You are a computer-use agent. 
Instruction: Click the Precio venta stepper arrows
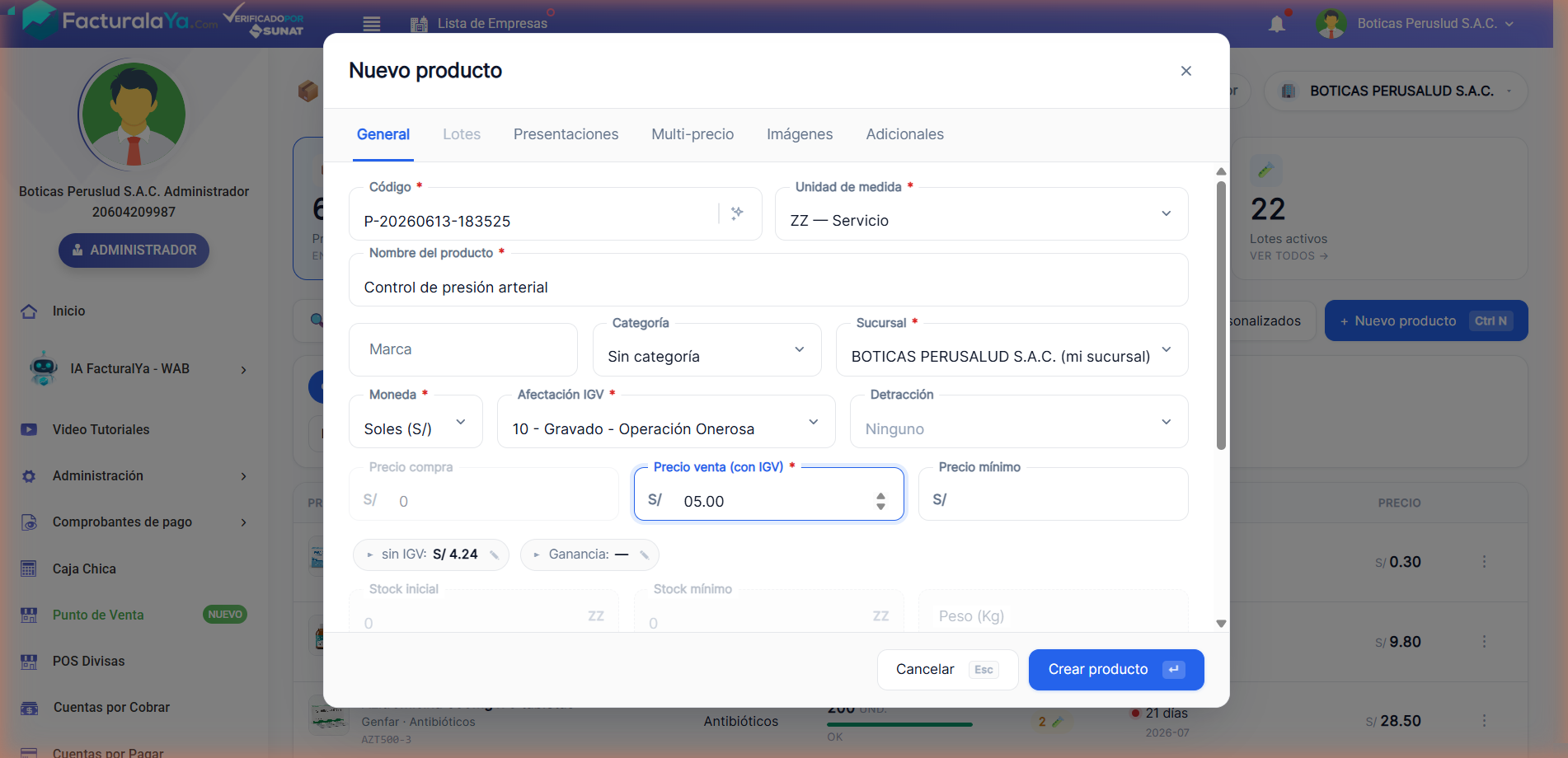[x=880, y=501]
